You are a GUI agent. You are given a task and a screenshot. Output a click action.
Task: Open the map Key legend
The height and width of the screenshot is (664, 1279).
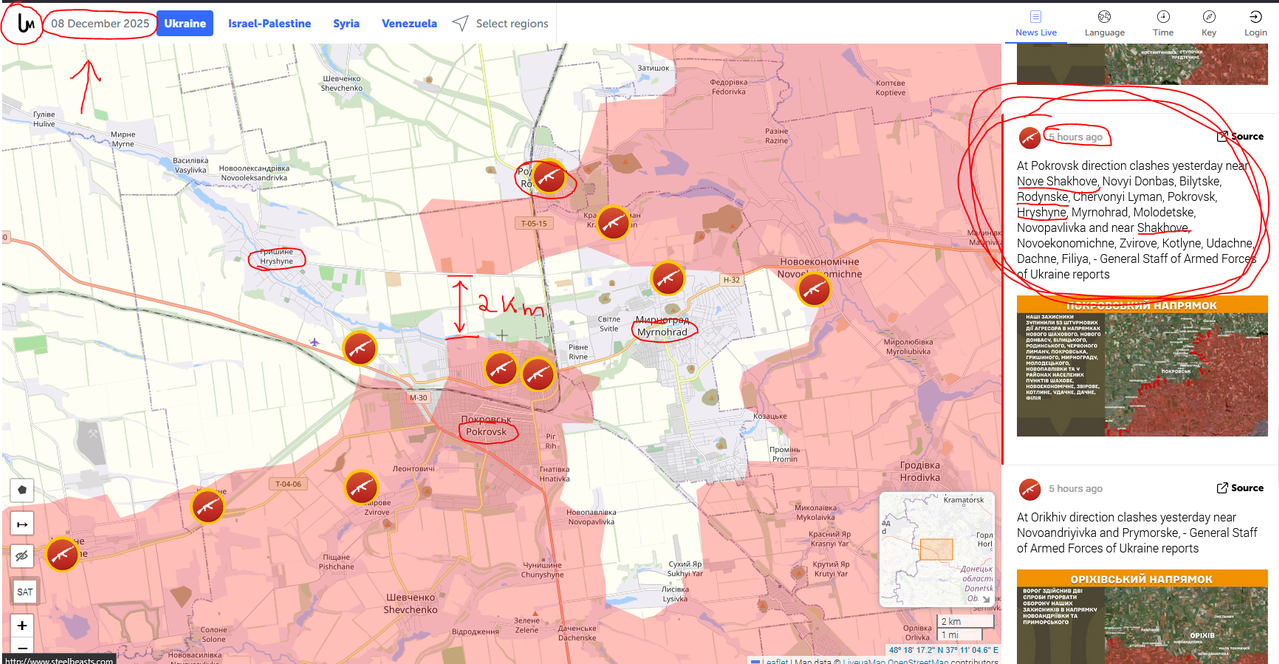[x=1209, y=24]
